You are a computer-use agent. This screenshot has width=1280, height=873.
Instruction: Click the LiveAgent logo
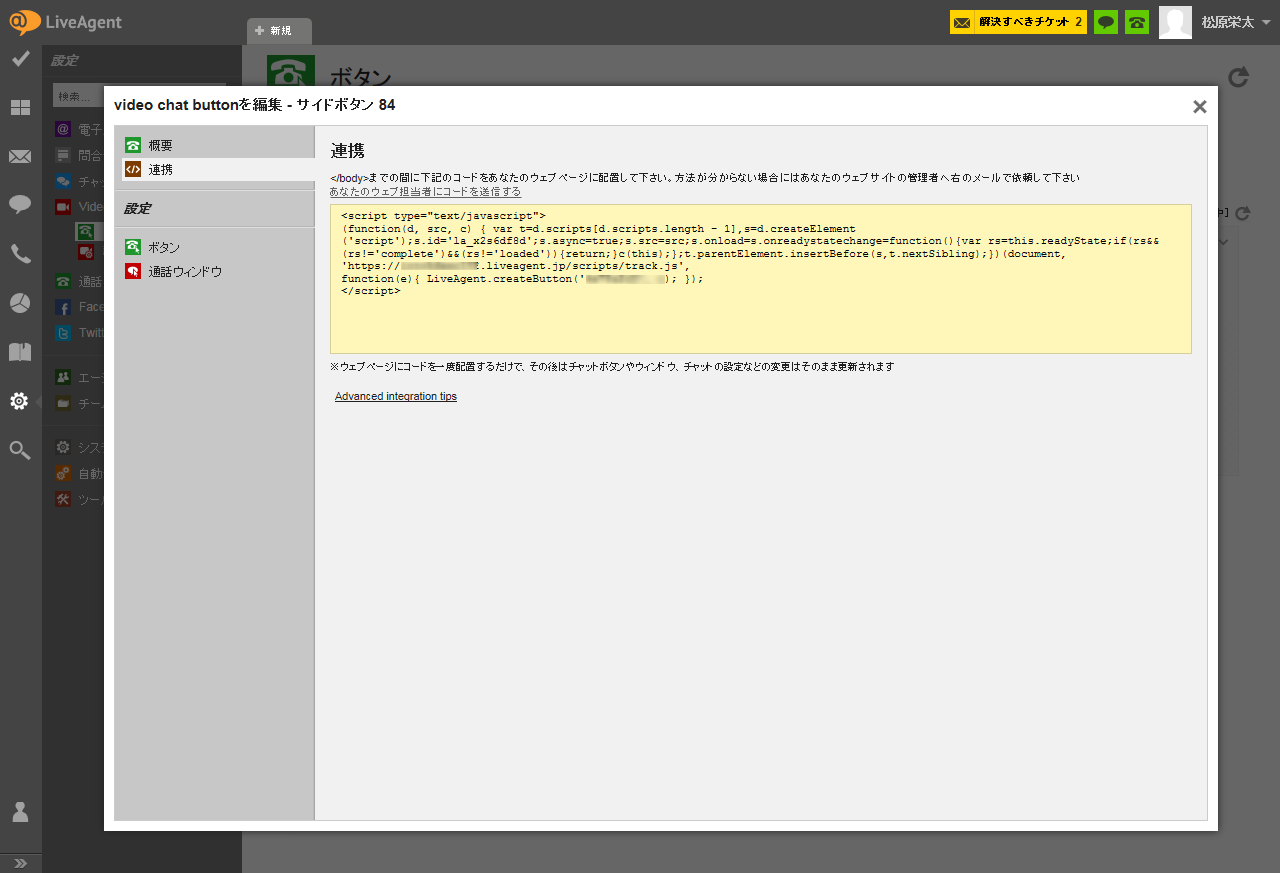click(66, 22)
